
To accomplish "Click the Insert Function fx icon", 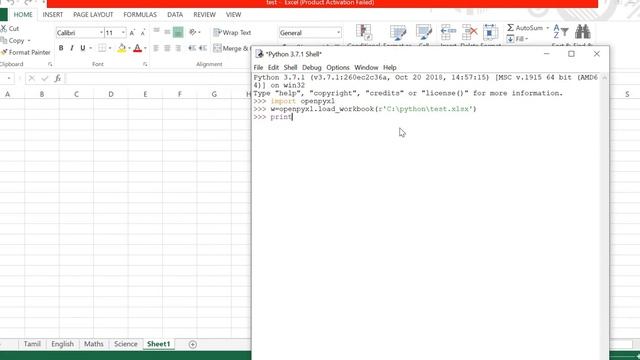I will (x=58, y=78).
